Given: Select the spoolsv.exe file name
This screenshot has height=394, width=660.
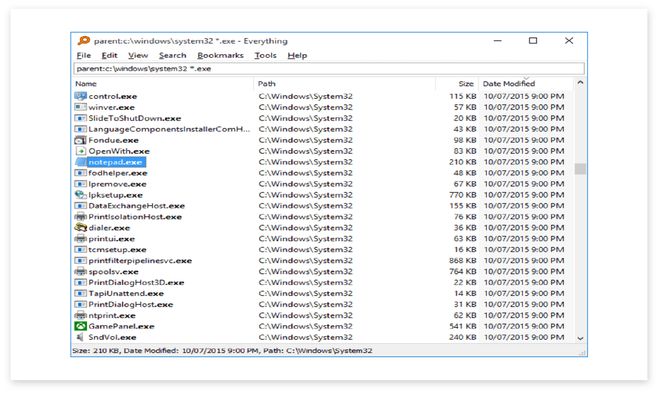Looking at the screenshot, I should tap(113, 272).
